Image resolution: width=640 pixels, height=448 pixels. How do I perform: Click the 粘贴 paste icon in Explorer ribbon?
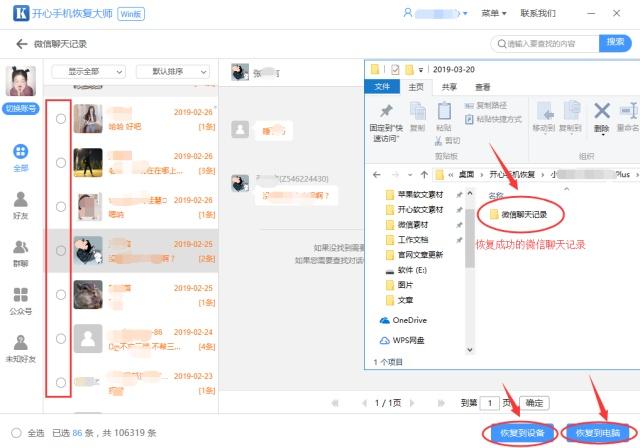444,111
